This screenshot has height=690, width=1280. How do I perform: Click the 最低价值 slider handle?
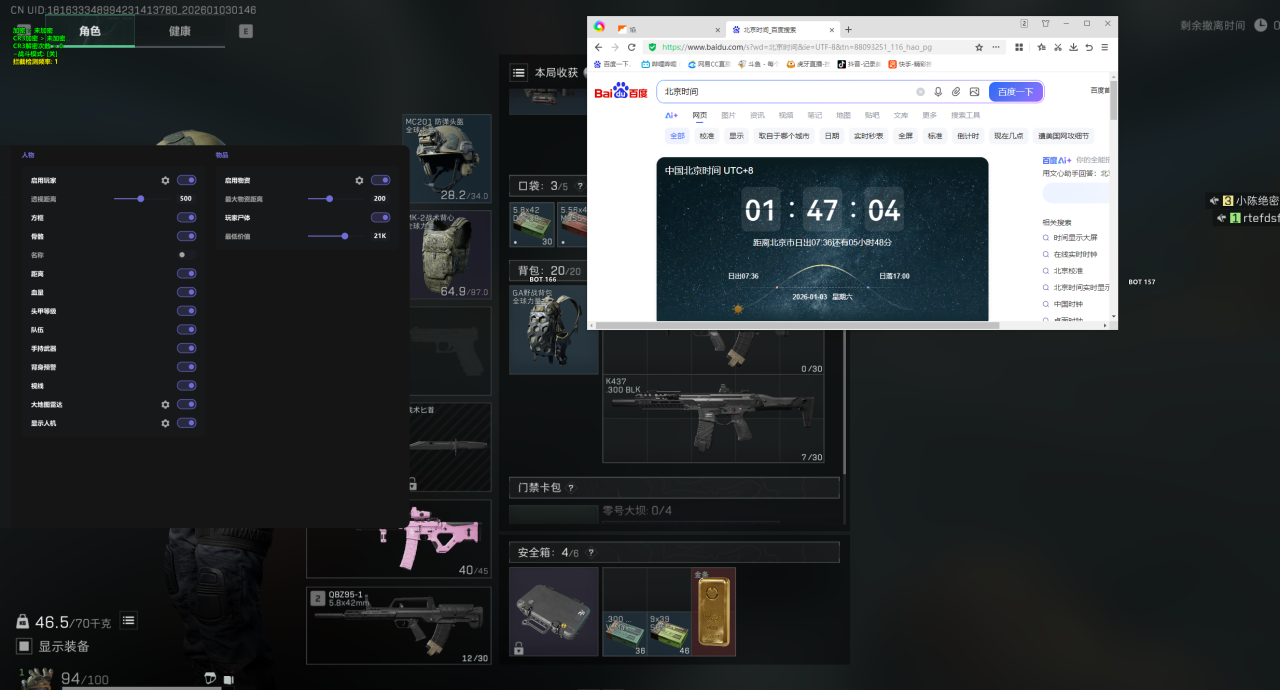(345, 236)
